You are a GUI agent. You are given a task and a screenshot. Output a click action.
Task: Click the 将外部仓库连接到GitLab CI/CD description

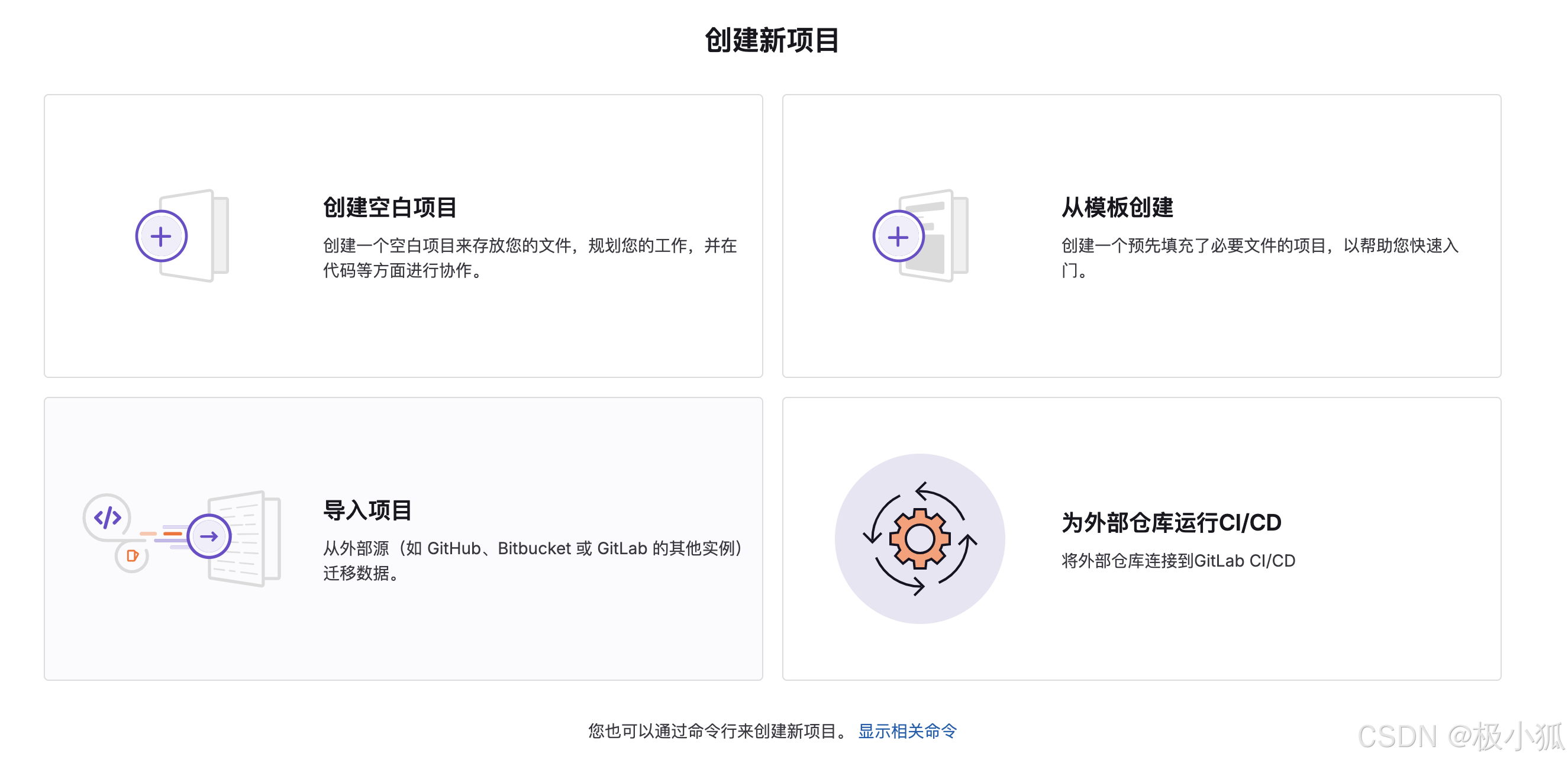(1178, 561)
